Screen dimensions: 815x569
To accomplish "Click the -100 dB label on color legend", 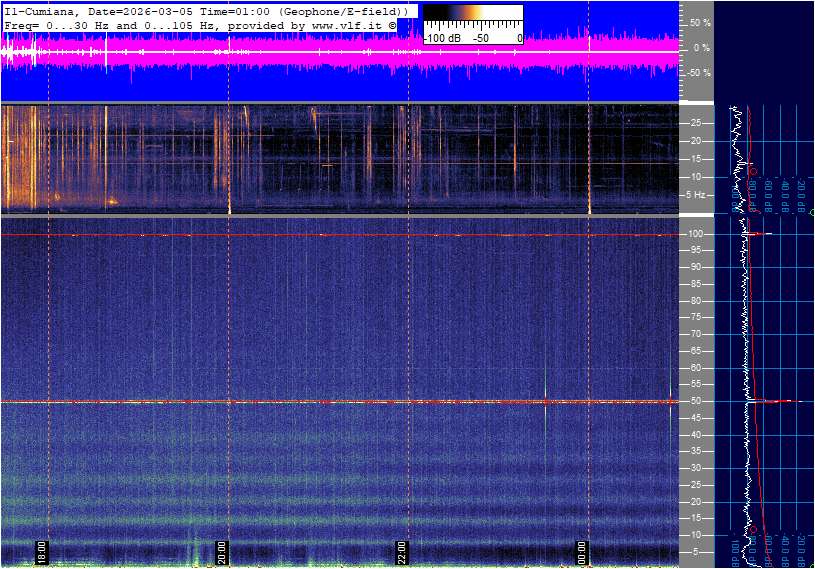I will pyautogui.click(x=440, y=38).
